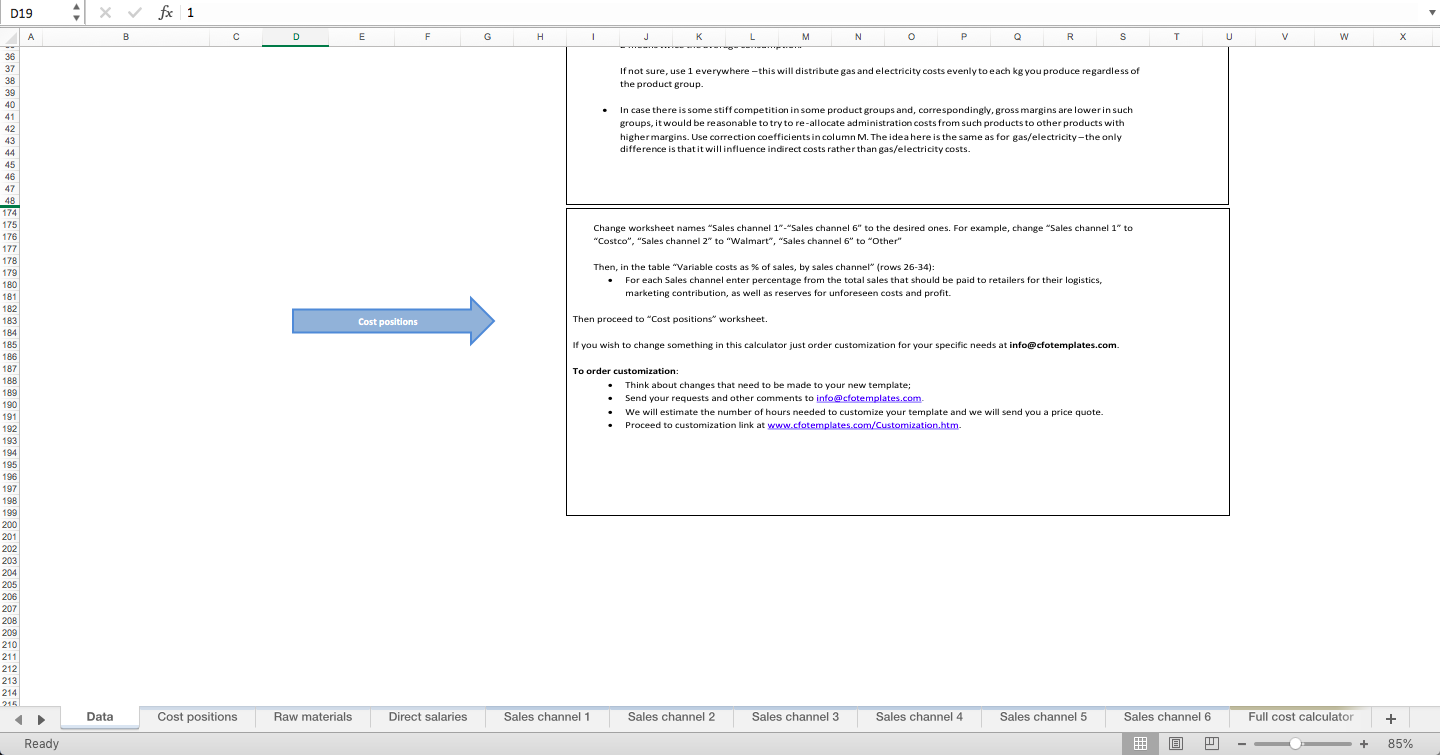This screenshot has width=1440, height=755.
Task: Select the highlighted column D header
Action: pyautogui.click(x=295, y=37)
